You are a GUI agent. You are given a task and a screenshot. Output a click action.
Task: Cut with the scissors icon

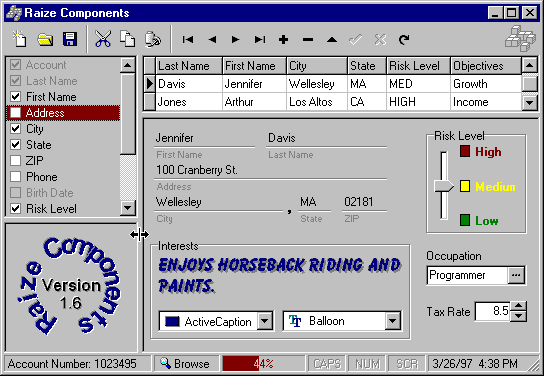[x=103, y=39]
